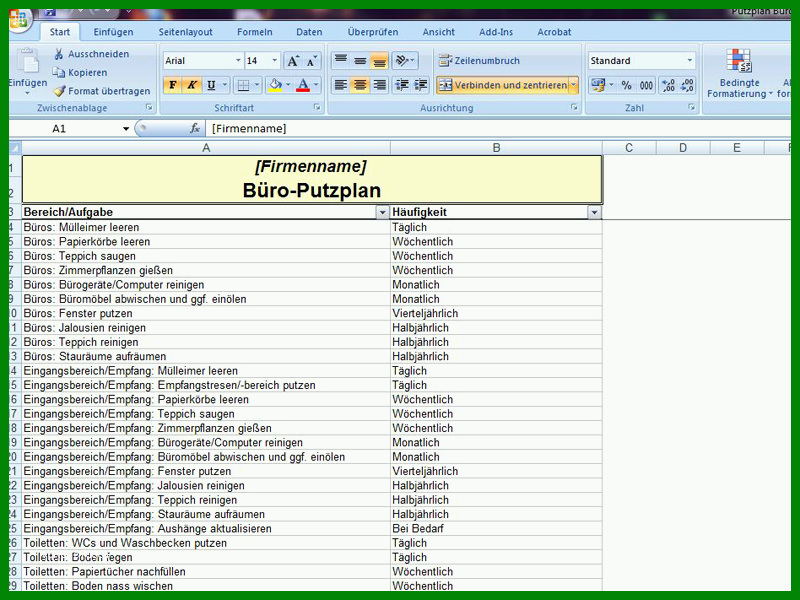Open the font name Arial dropdown

[238, 61]
